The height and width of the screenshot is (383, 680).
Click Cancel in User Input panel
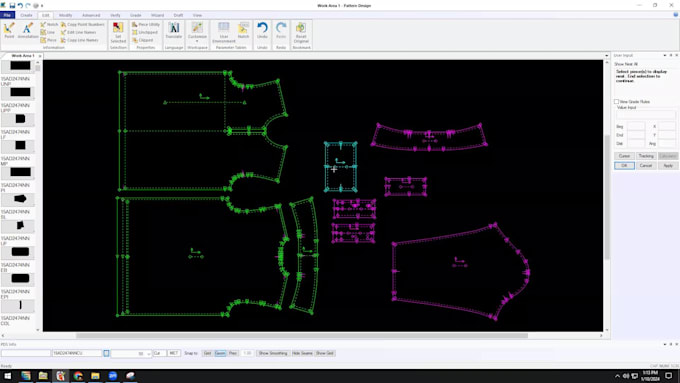[x=646, y=166]
